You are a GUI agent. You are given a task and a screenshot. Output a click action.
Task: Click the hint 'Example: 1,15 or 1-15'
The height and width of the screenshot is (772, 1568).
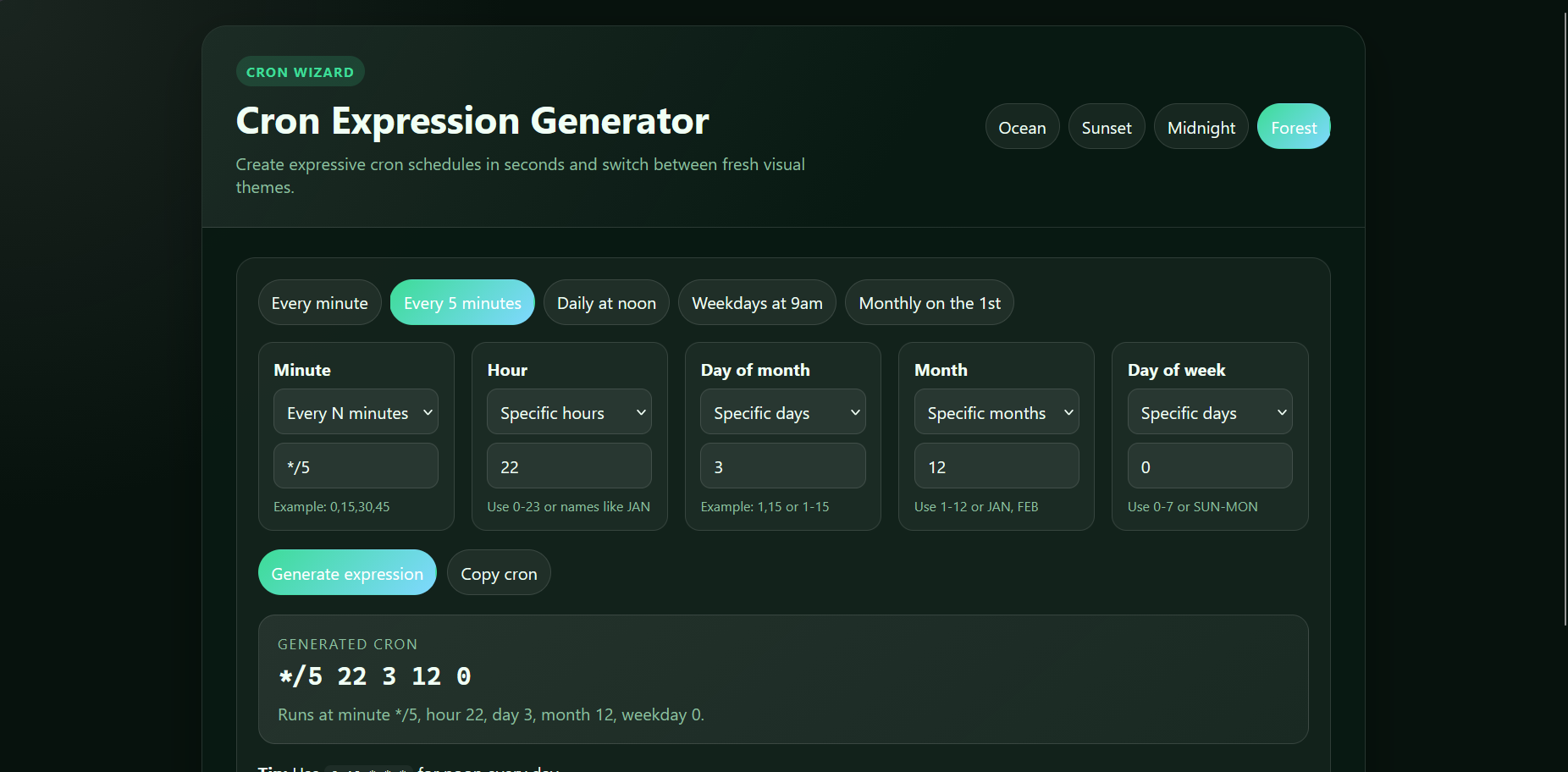(x=765, y=507)
